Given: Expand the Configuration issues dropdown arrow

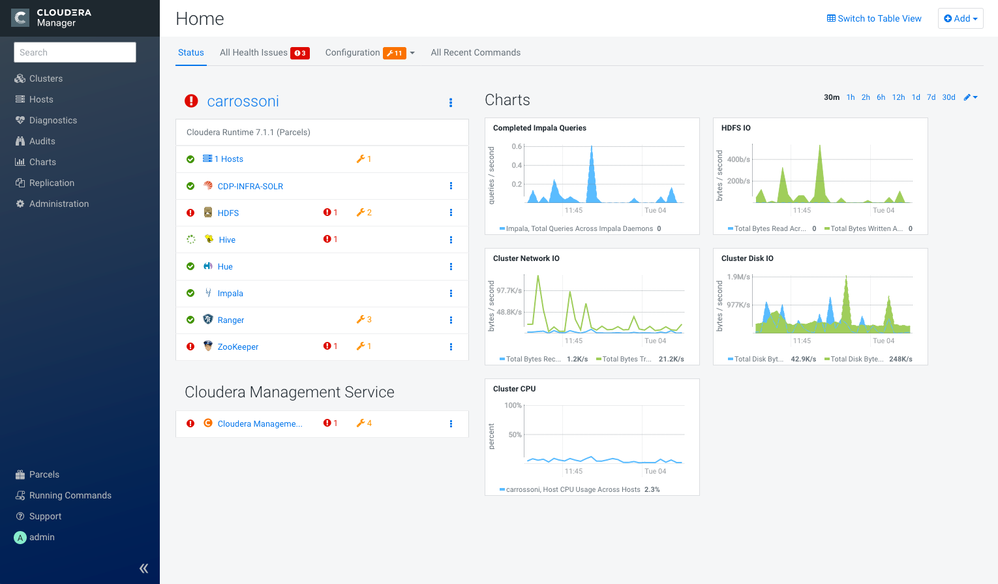Looking at the screenshot, I should pyautogui.click(x=412, y=53).
